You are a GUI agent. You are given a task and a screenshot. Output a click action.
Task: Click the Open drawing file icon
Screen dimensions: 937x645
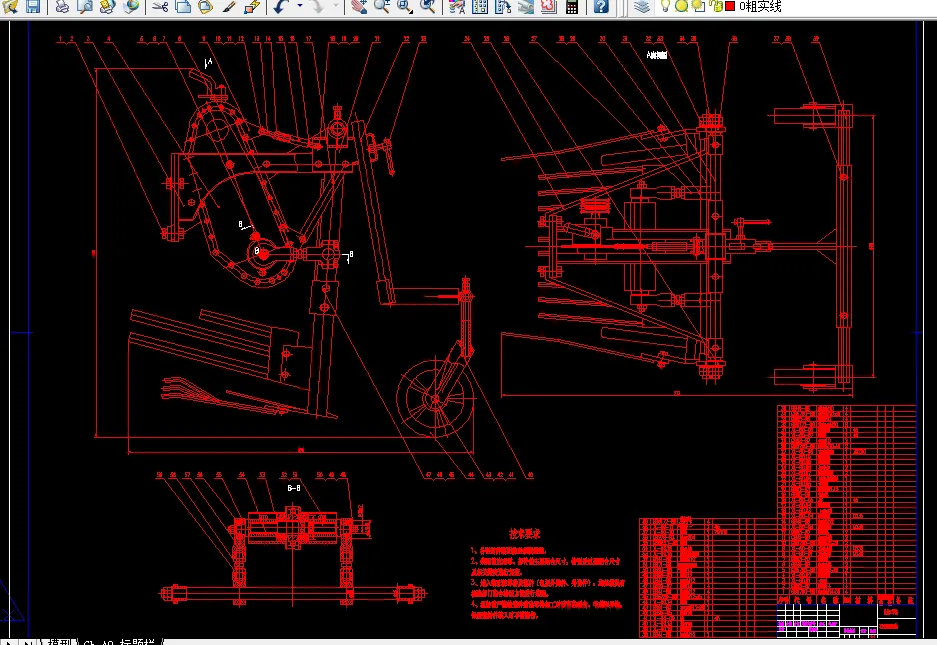(x=10, y=6)
